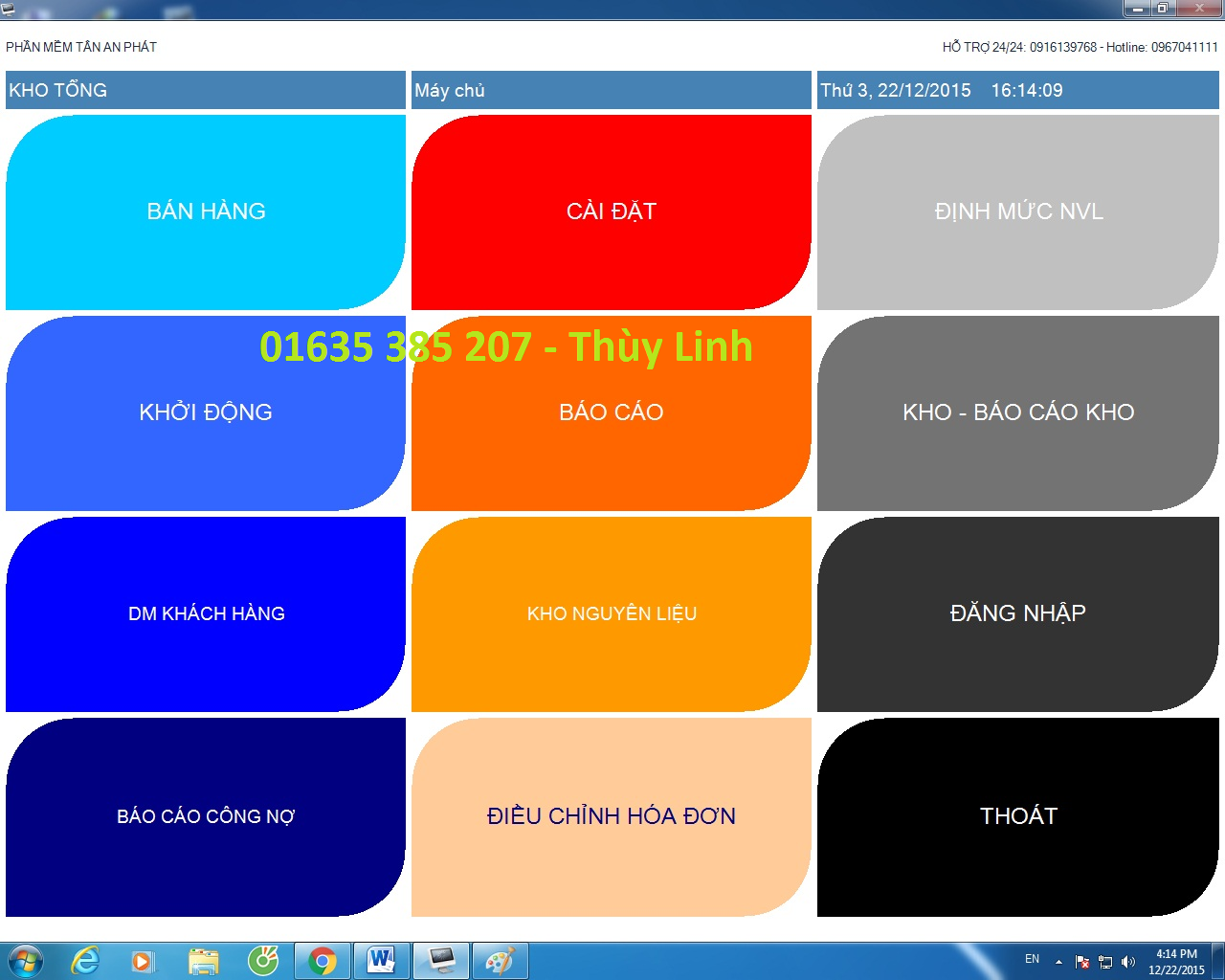Viewport: 1225px width, 980px height.
Task: Open Windows Media Player from taskbar
Action: coord(143,961)
